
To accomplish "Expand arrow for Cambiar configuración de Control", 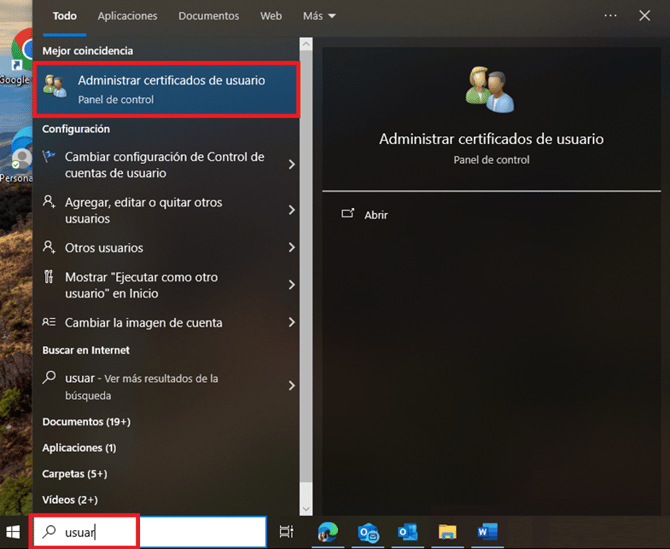I will (292, 164).
